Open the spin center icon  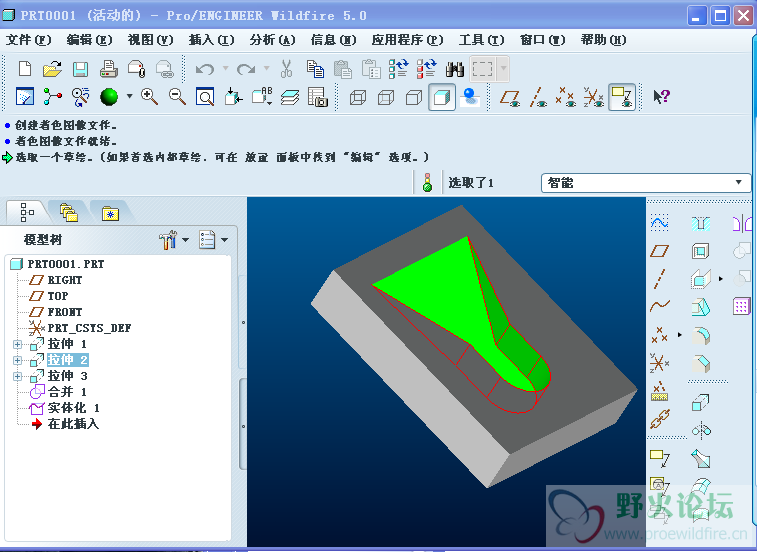coord(52,97)
